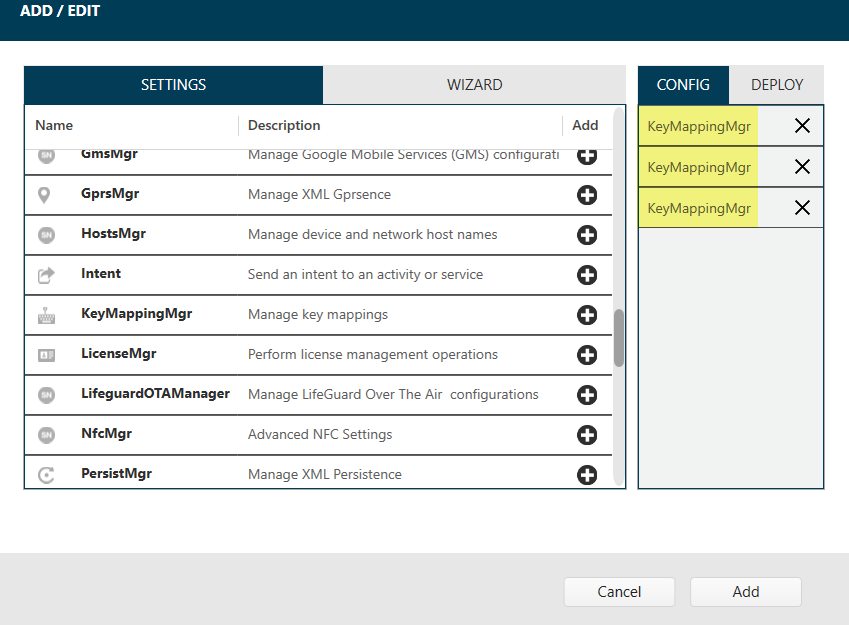
Task: Switch to the DEPLOY tab
Action: [x=777, y=85]
